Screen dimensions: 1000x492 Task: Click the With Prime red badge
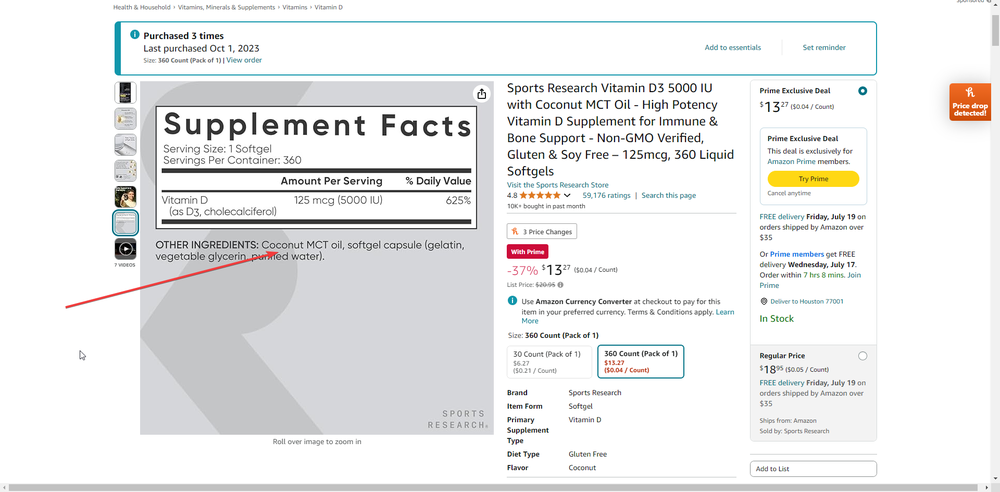coord(527,251)
